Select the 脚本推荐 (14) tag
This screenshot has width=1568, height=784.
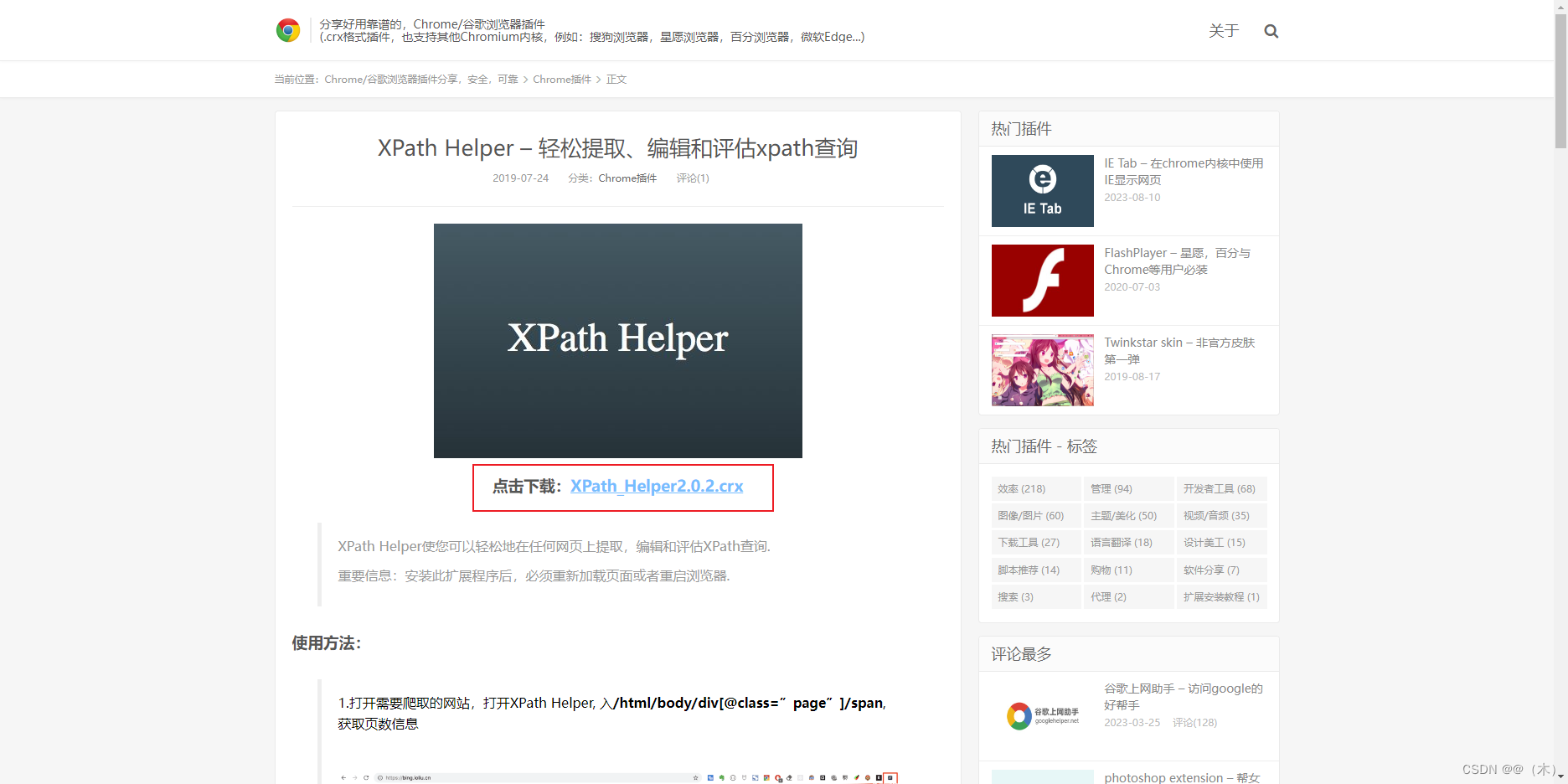coord(1036,570)
